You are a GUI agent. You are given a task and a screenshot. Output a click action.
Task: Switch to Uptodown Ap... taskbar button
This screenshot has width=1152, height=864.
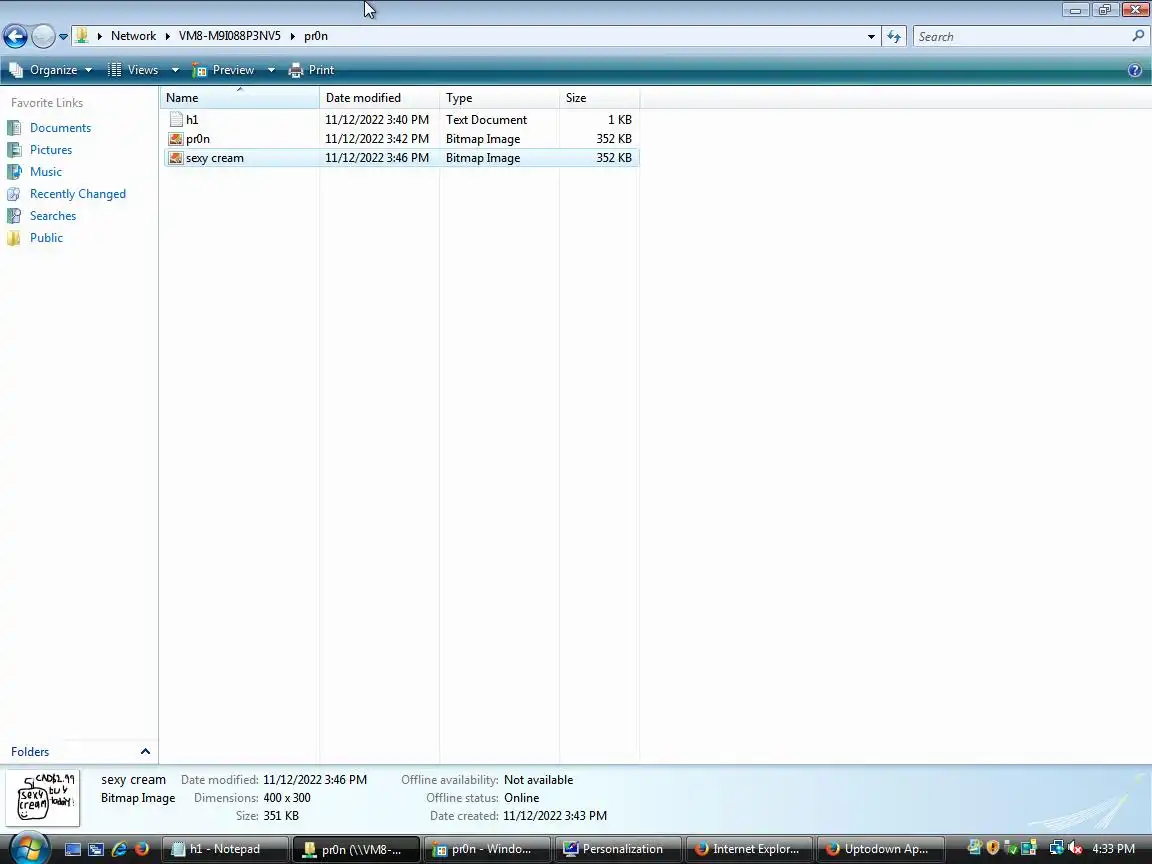point(879,849)
